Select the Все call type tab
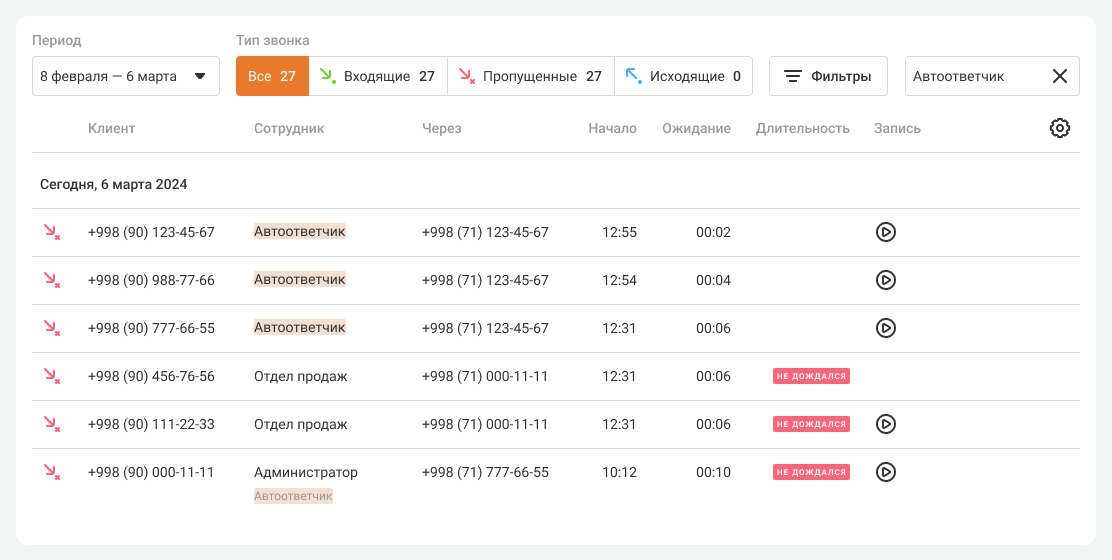This screenshot has height=560, width=1112. [272, 76]
